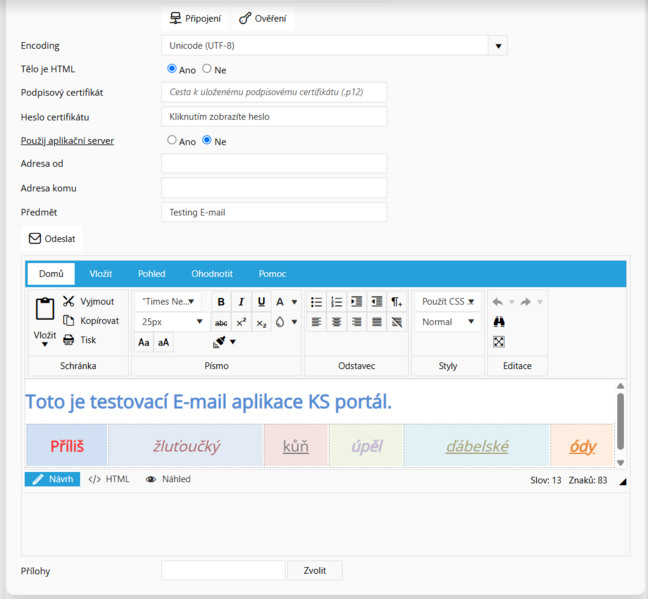Toggle bold formatting
The height and width of the screenshot is (599, 648).
point(221,302)
